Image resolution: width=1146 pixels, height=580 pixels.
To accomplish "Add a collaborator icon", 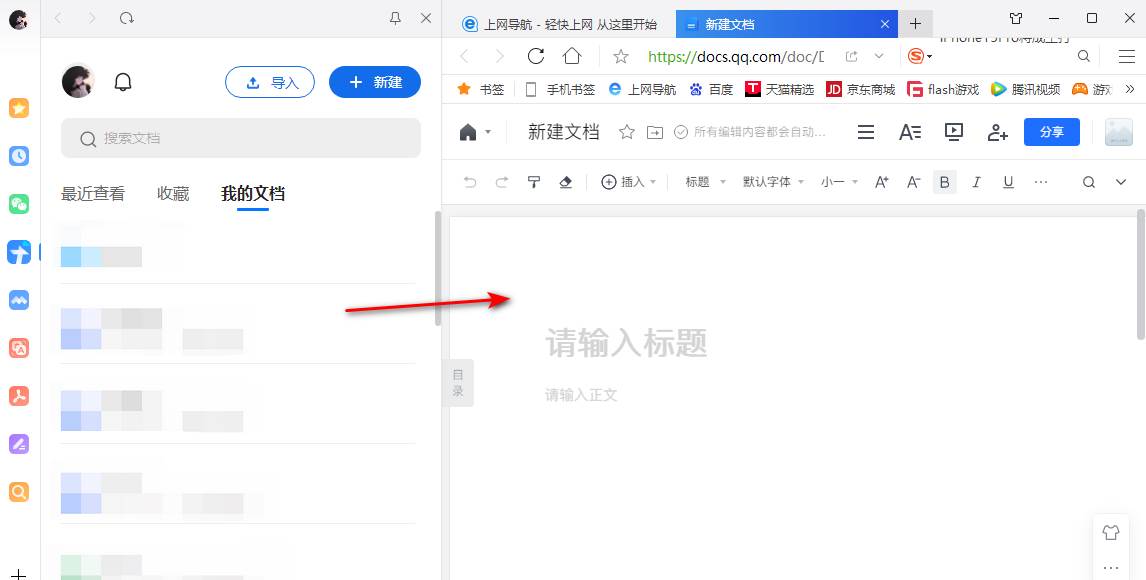I will (x=998, y=132).
